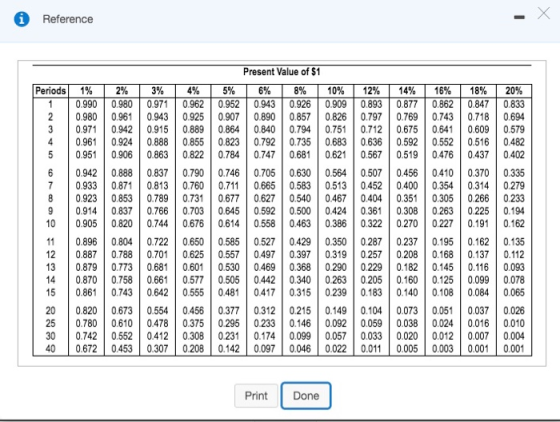Click value 0.146 in period 25 row
The height and width of the screenshot is (422, 560).
coord(300,323)
